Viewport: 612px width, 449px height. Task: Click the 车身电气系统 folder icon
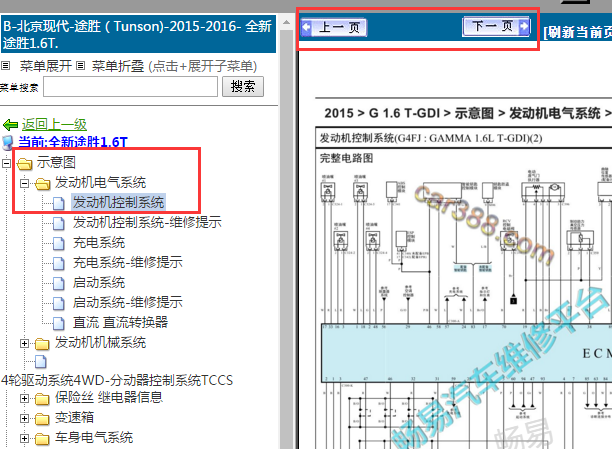point(42,439)
